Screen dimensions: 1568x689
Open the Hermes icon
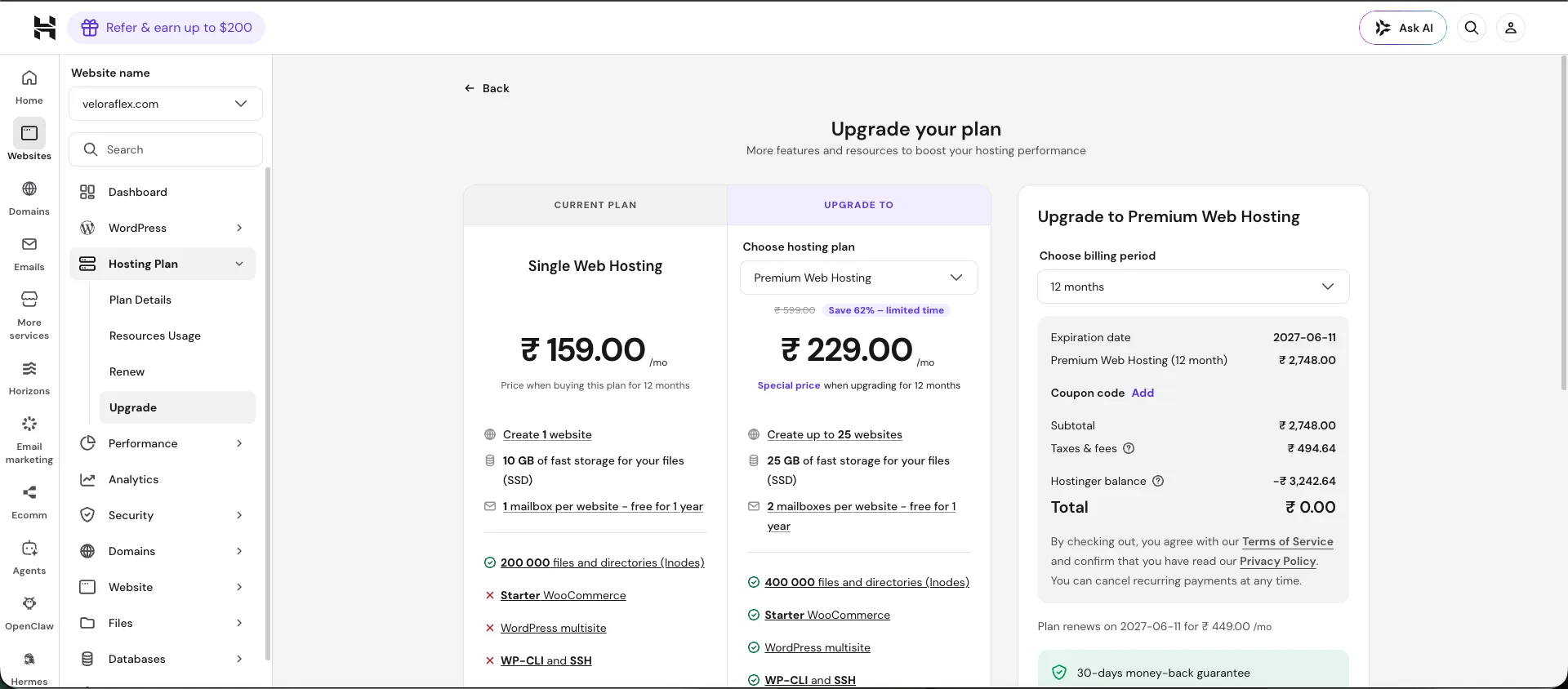click(29, 659)
